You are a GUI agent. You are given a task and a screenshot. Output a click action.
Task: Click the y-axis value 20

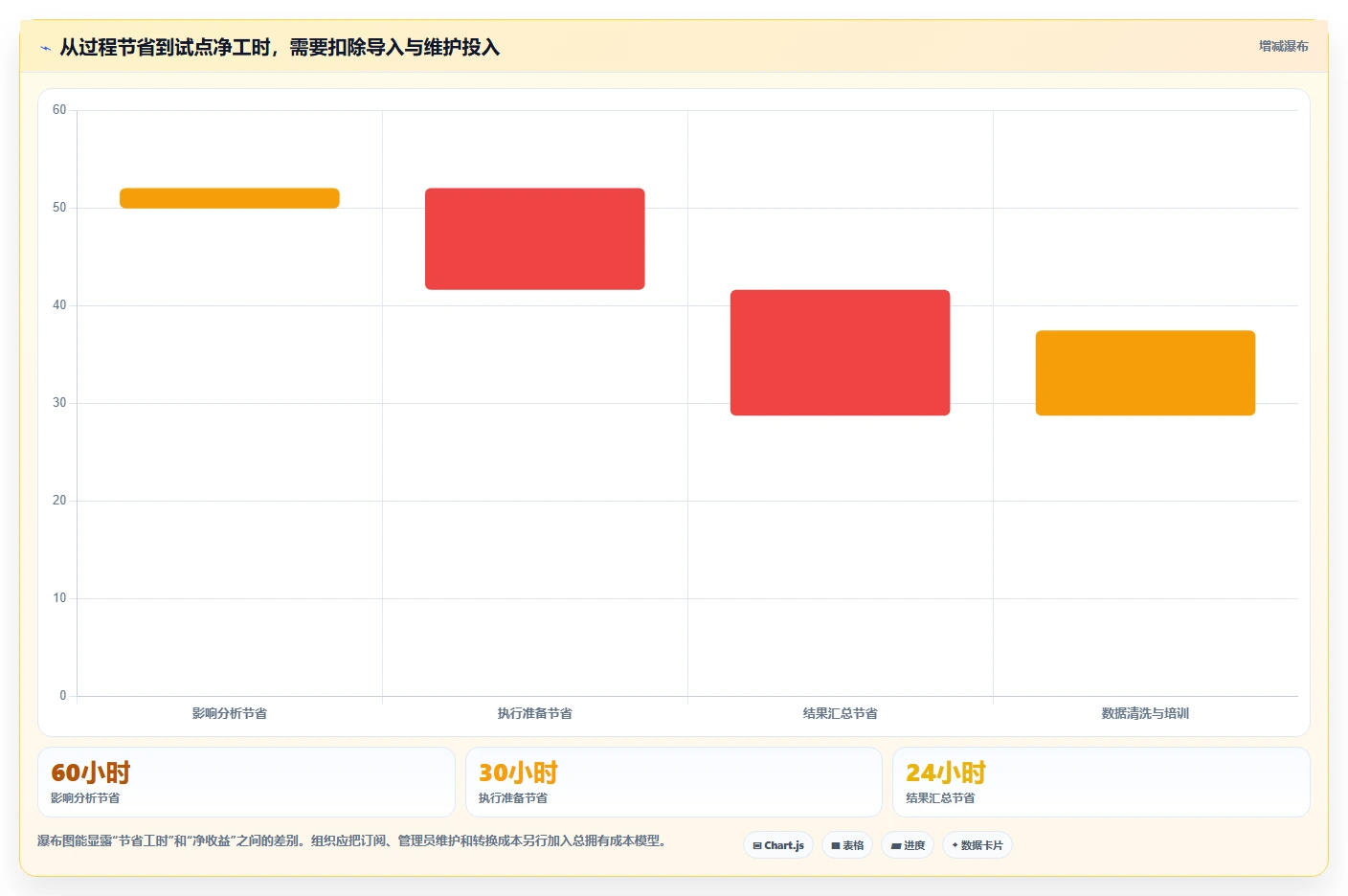pos(59,501)
